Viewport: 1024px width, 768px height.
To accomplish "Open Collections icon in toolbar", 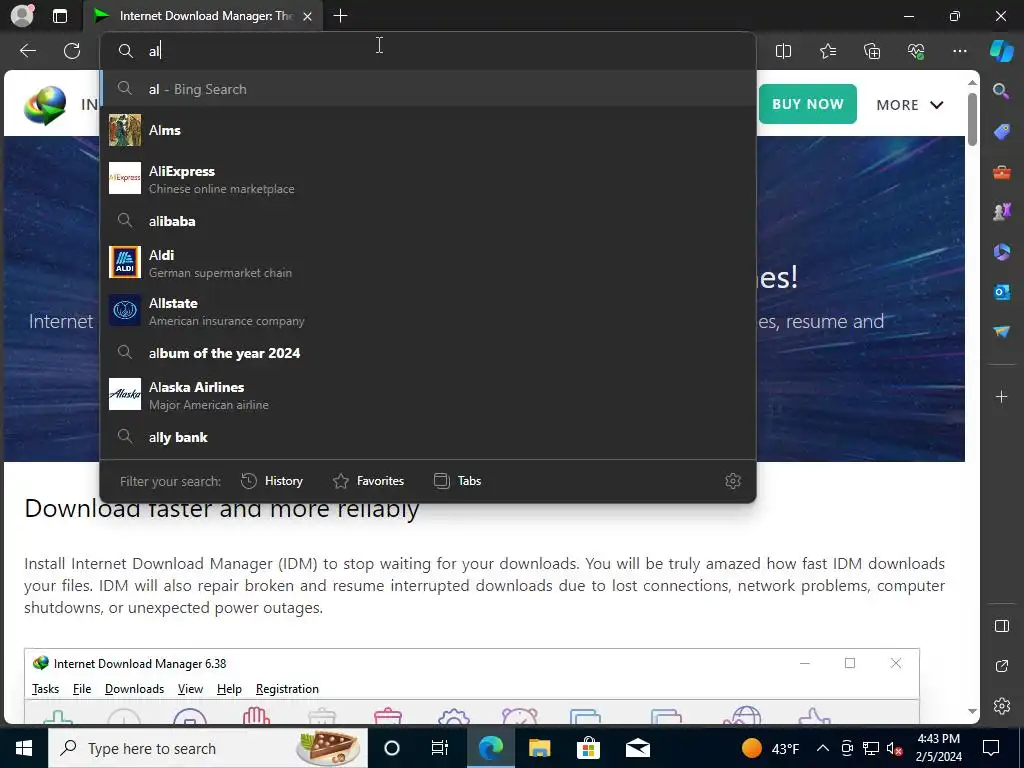I will tap(872, 51).
